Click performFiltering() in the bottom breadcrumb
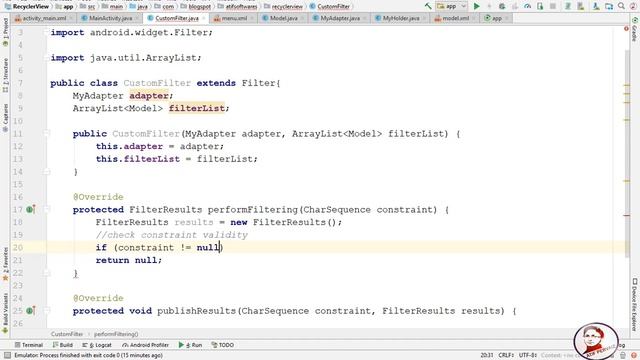Image resolution: width=640 pixels, height=360 pixels. 116,334
